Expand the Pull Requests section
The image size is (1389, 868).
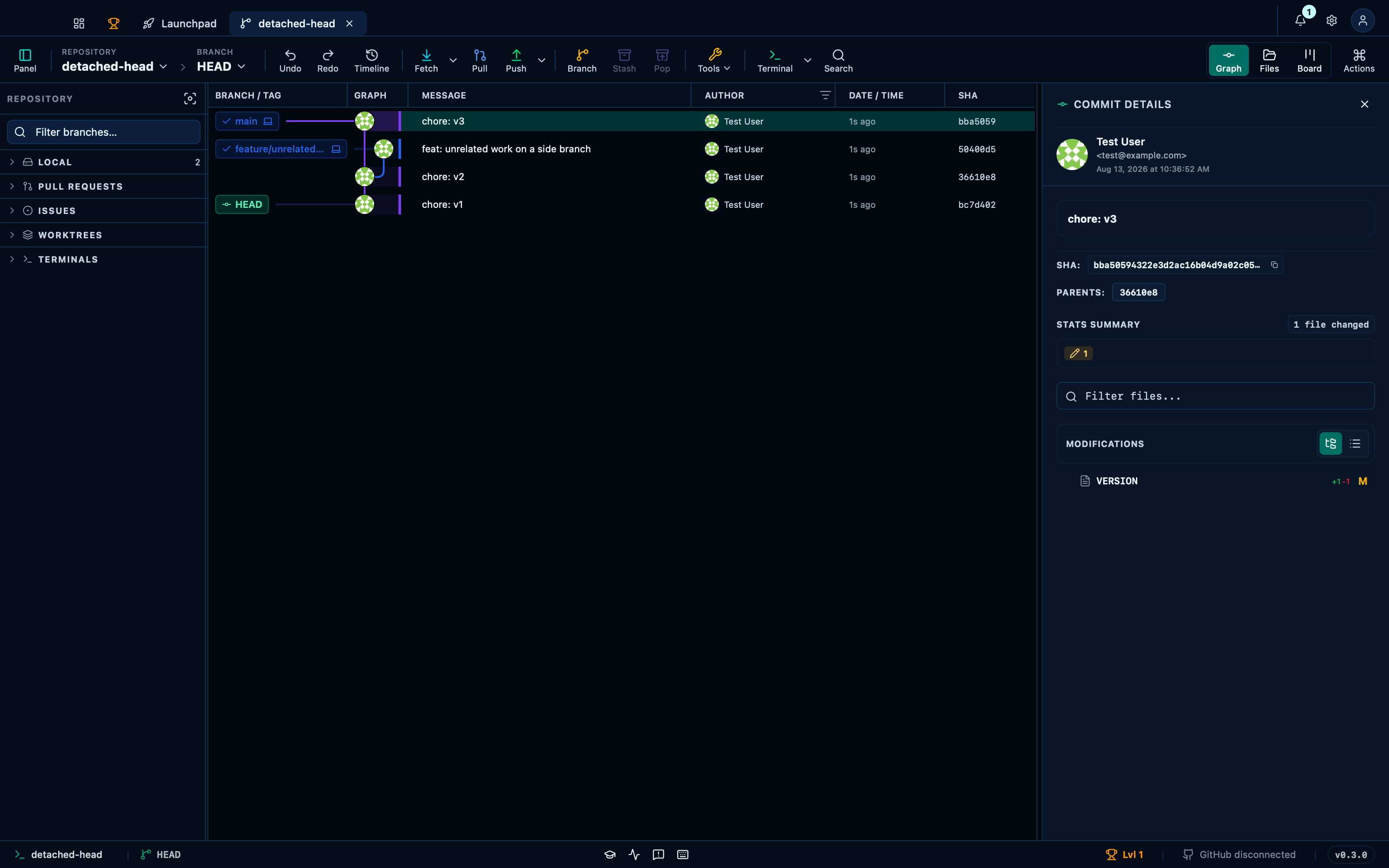pos(103,187)
